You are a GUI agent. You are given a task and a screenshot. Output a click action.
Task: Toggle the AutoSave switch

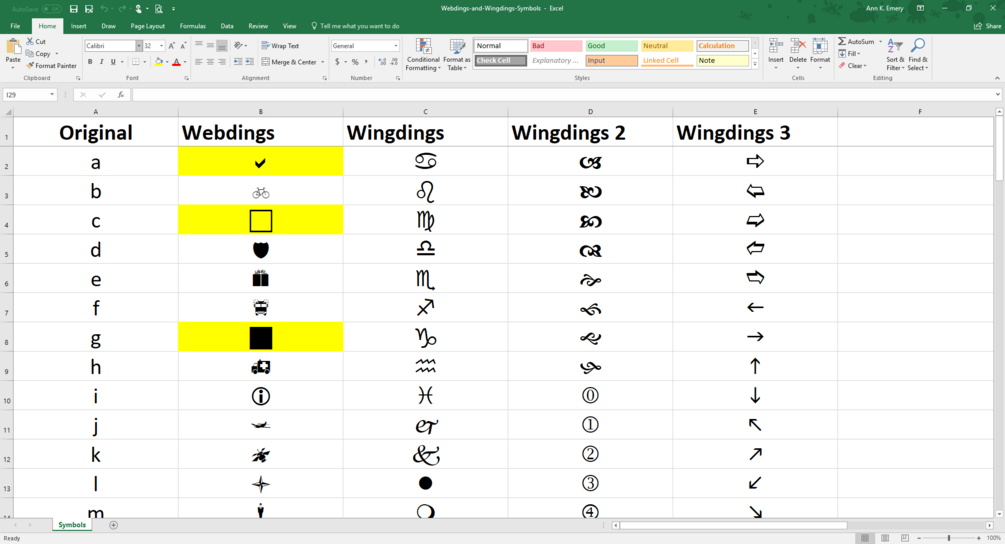51,9
